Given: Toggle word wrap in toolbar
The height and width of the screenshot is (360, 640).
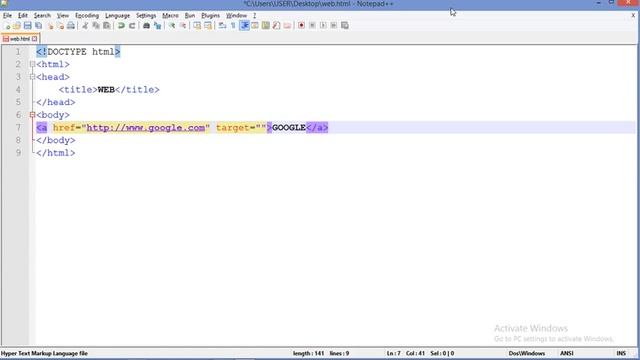Looking at the screenshot, I should (x=222, y=26).
